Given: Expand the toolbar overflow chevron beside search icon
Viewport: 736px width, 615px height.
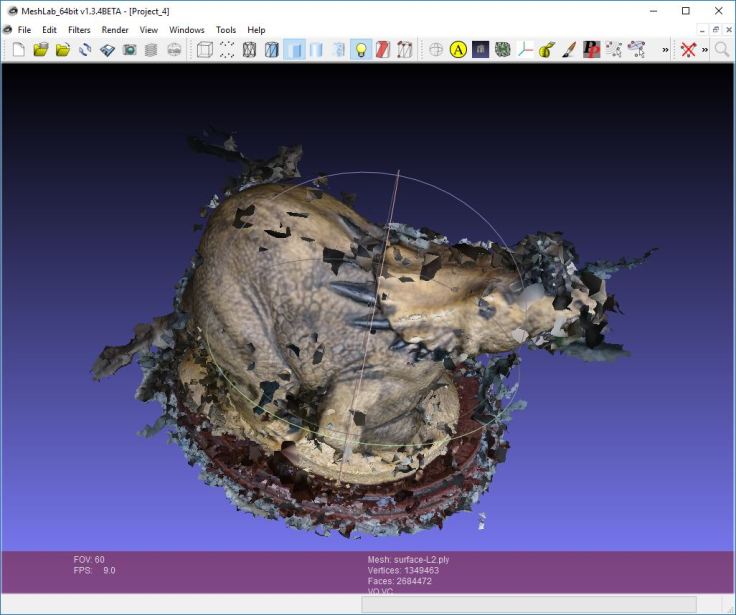Looking at the screenshot, I should tap(704, 49).
